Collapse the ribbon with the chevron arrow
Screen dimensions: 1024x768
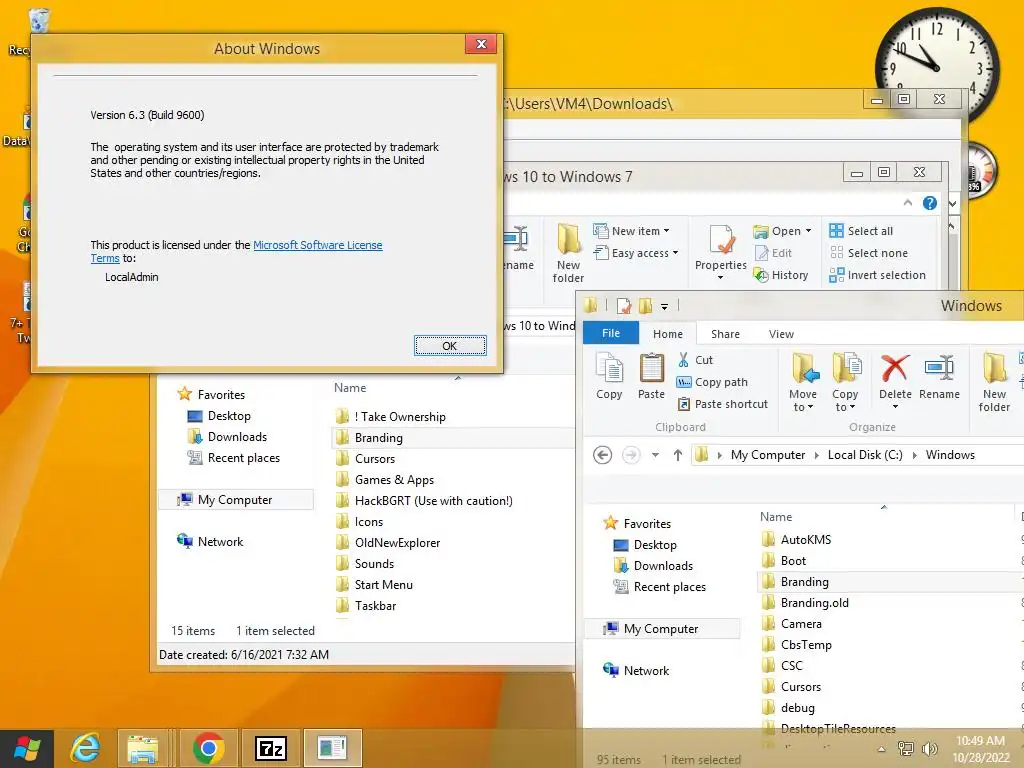click(908, 203)
